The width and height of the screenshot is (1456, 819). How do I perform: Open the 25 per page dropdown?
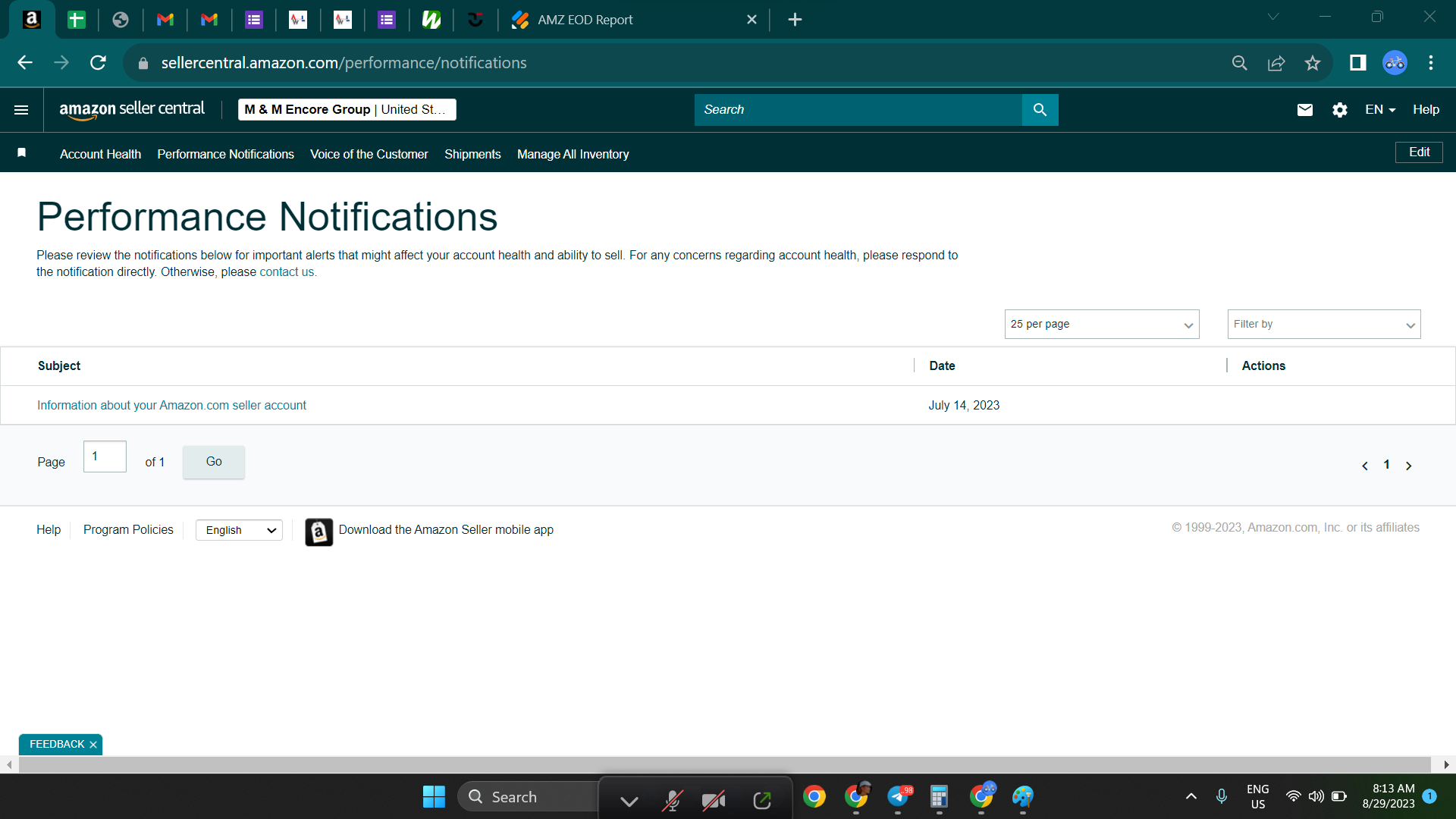pos(1101,325)
